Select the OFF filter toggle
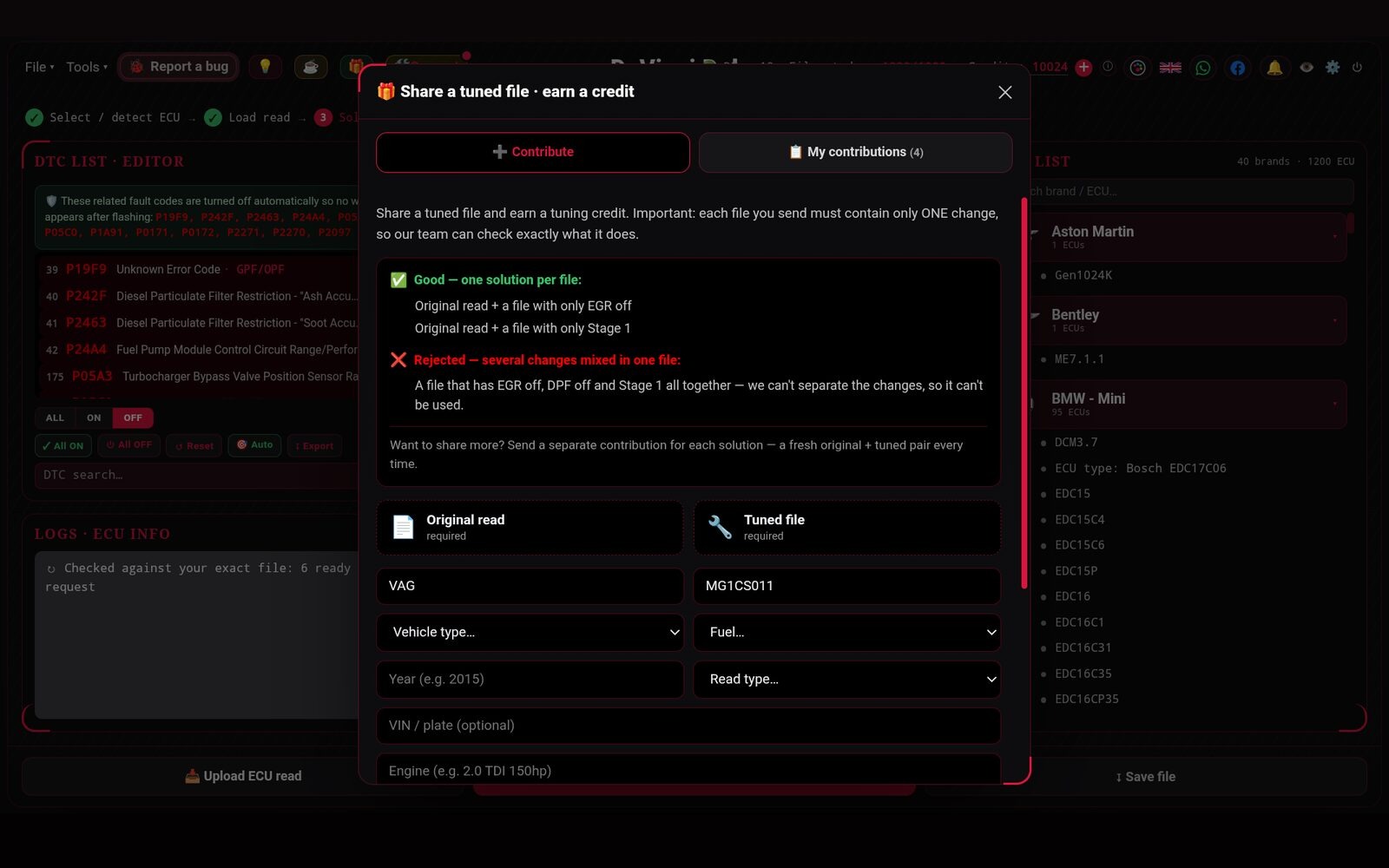 (x=133, y=418)
